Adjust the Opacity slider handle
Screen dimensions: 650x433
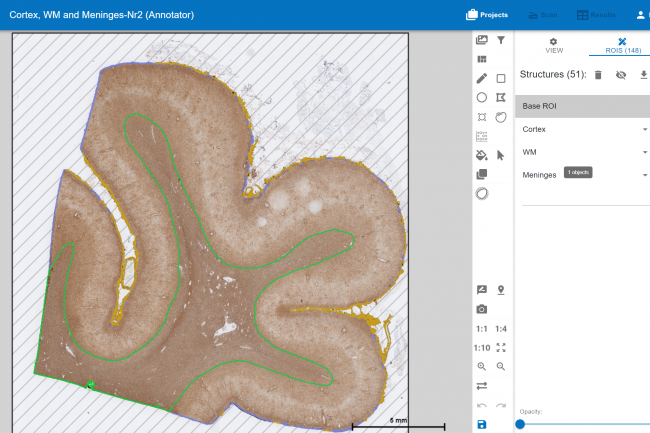(520, 424)
